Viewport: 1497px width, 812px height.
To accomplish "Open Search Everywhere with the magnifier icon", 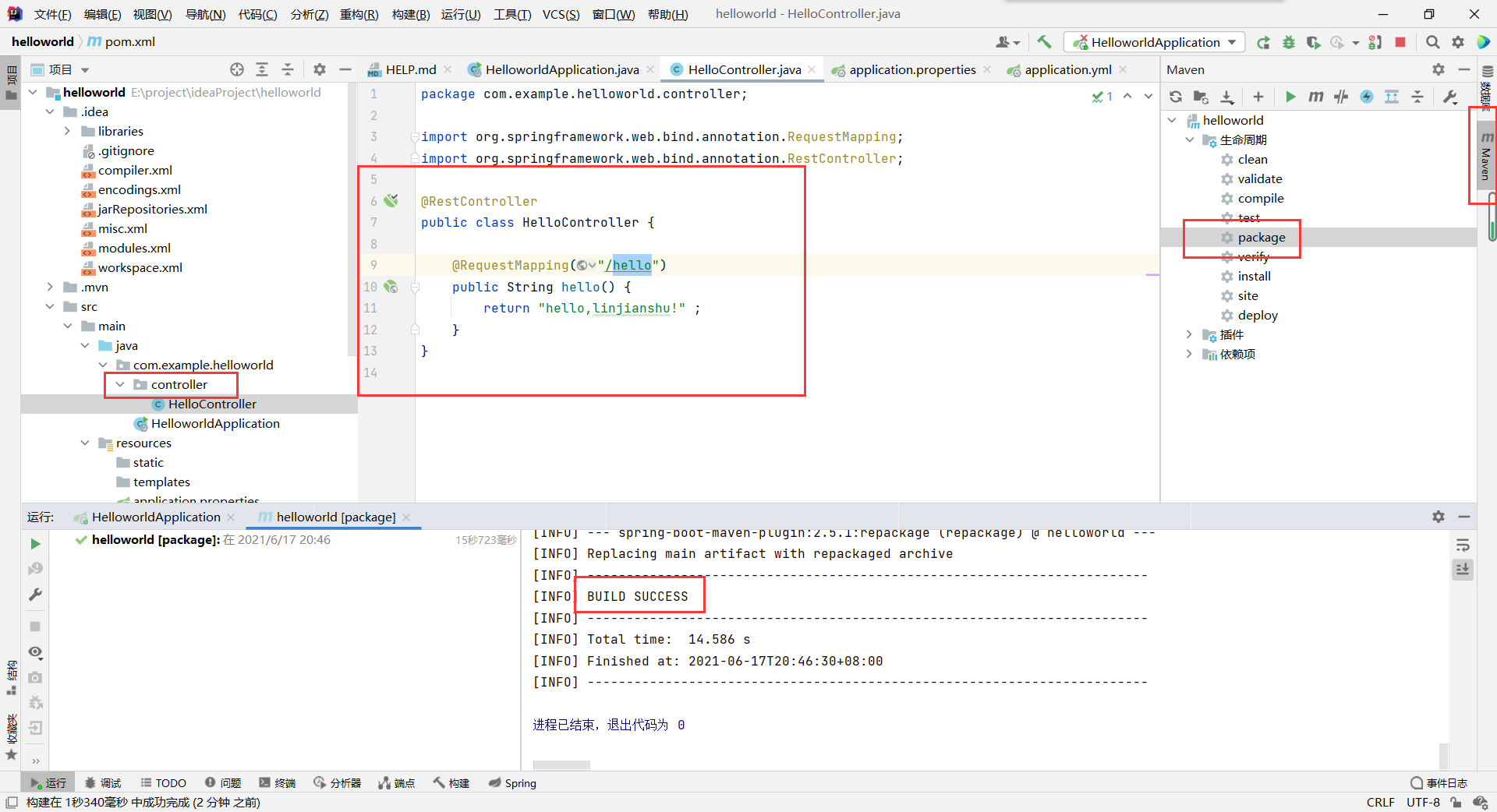I will 1433,42.
